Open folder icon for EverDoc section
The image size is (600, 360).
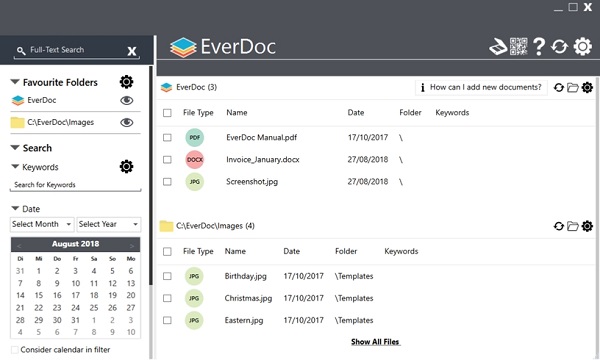(572, 87)
